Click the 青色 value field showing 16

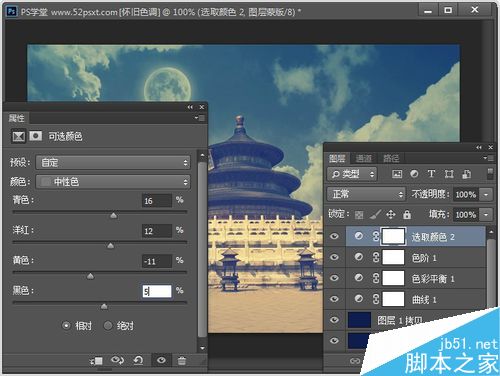pos(157,201)
